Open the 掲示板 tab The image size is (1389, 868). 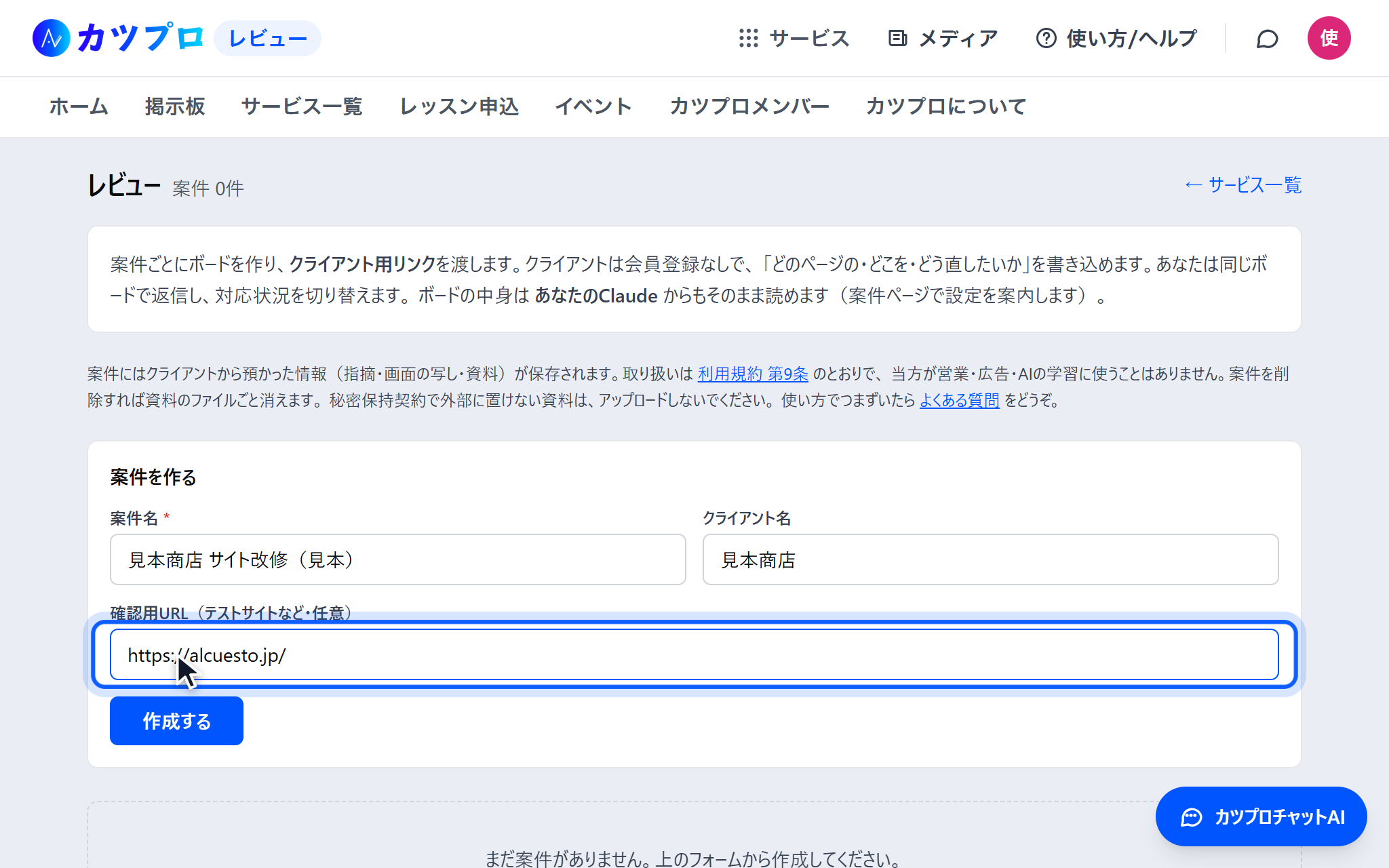175,106
